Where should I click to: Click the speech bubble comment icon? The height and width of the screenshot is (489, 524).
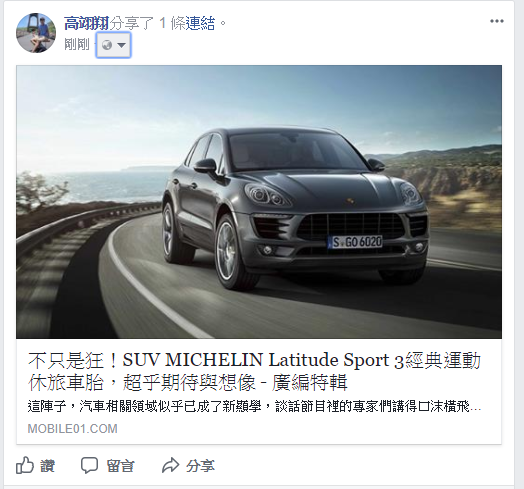pyautogui.click(x=89, y=465)
